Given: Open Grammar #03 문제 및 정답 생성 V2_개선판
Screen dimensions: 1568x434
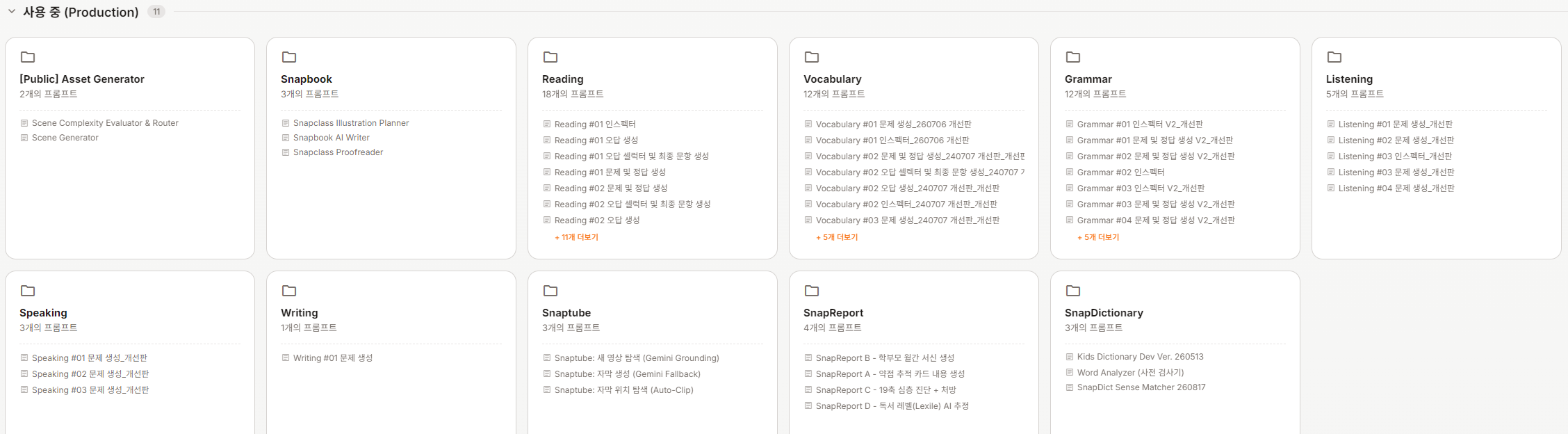Looking at the screenshot, I should 1155,204.
